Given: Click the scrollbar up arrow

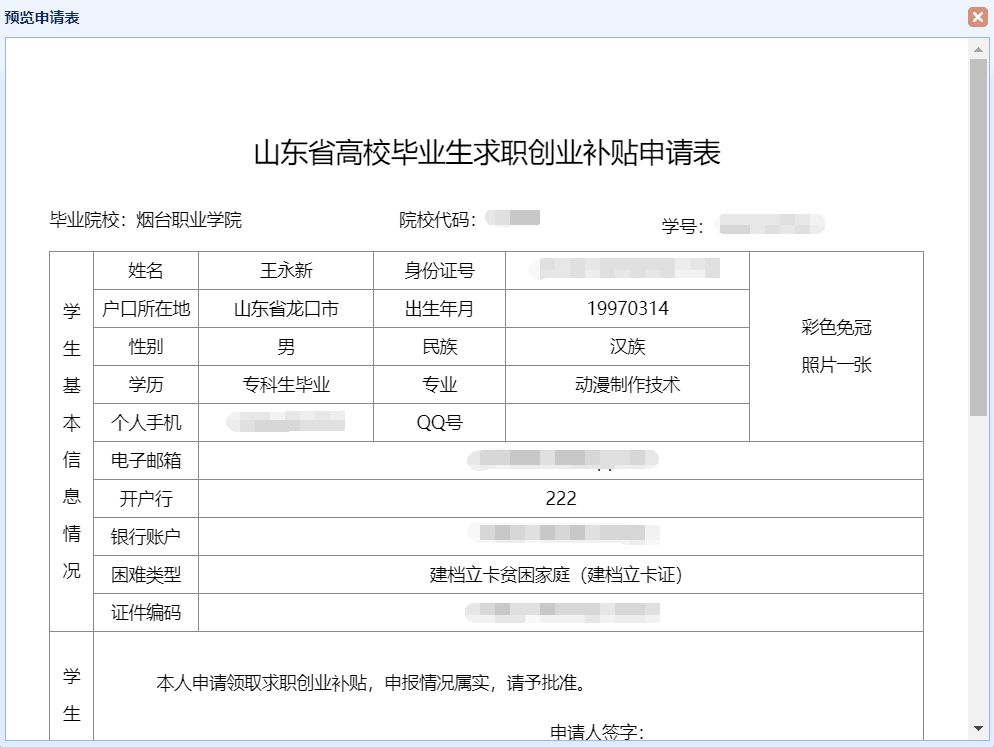Looking at the screenshot, I should [978, 48].
